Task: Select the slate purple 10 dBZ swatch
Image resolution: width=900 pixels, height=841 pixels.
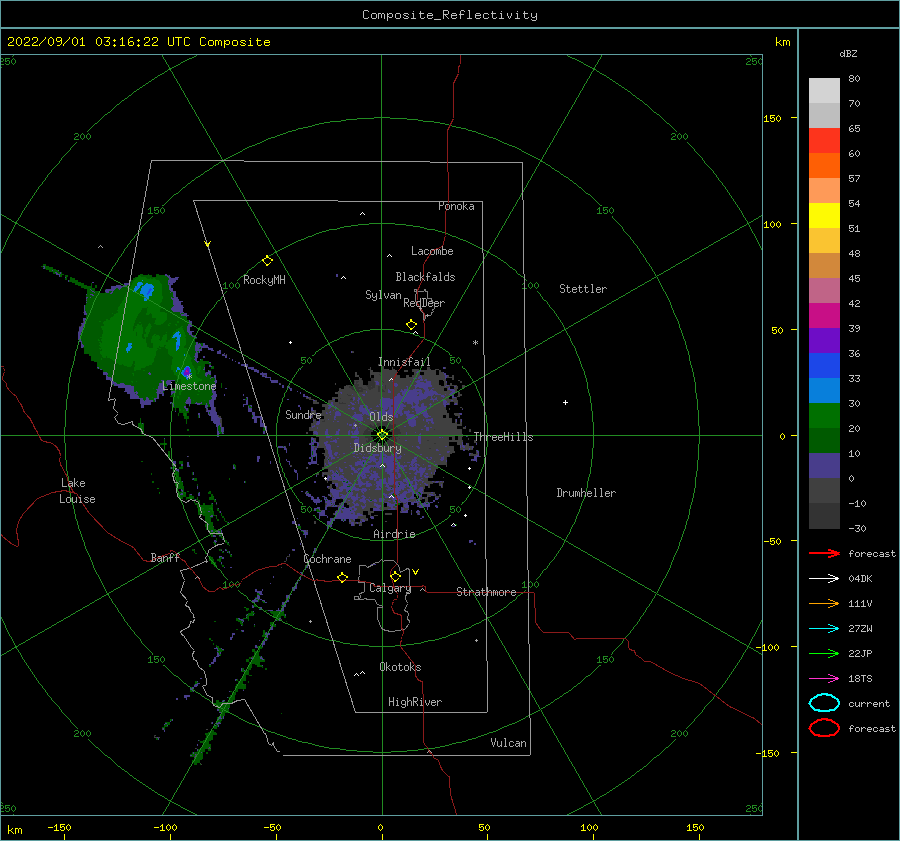Action: tap(824, 465)
